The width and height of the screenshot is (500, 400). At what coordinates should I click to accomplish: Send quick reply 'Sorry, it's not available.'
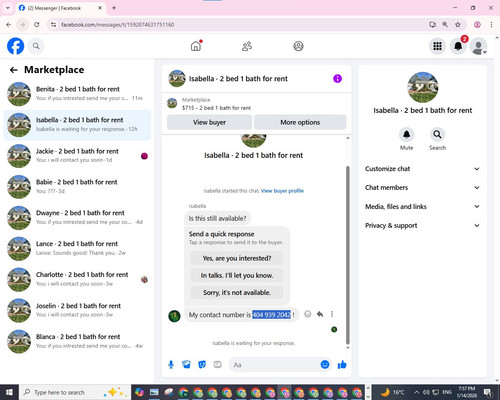click(x=237, y=293)
